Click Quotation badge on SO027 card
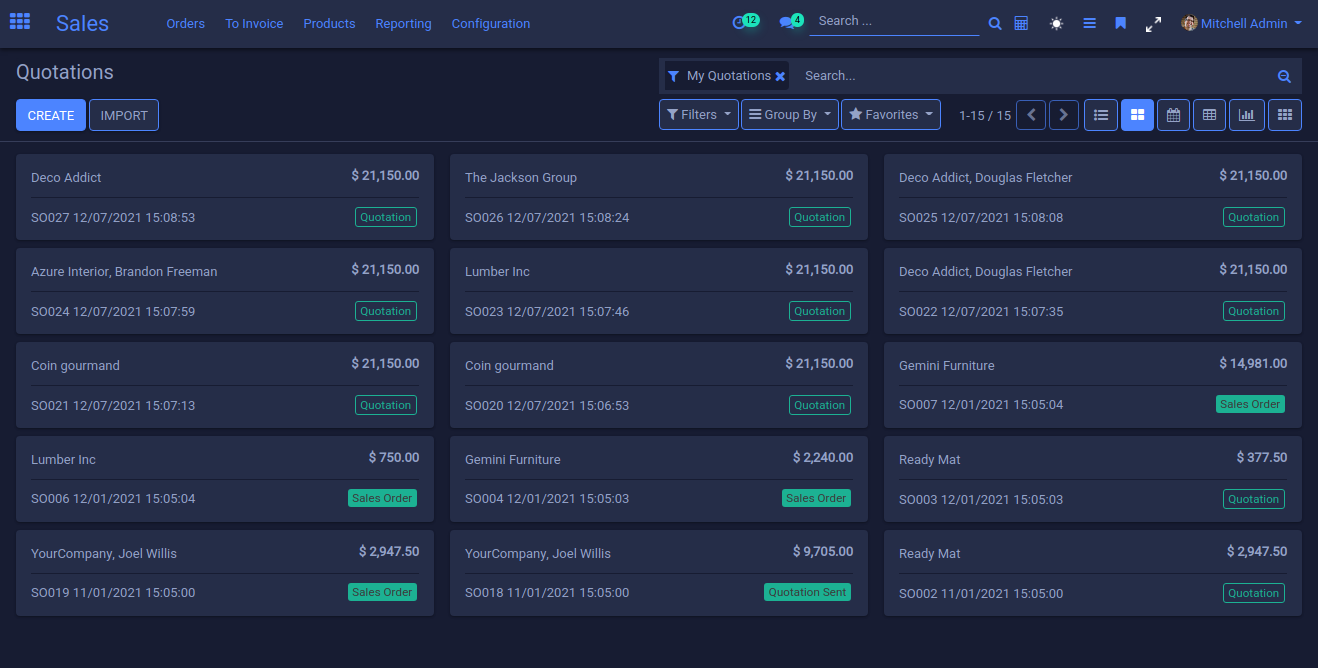1318x668 pixels. (x=386, y=217)
